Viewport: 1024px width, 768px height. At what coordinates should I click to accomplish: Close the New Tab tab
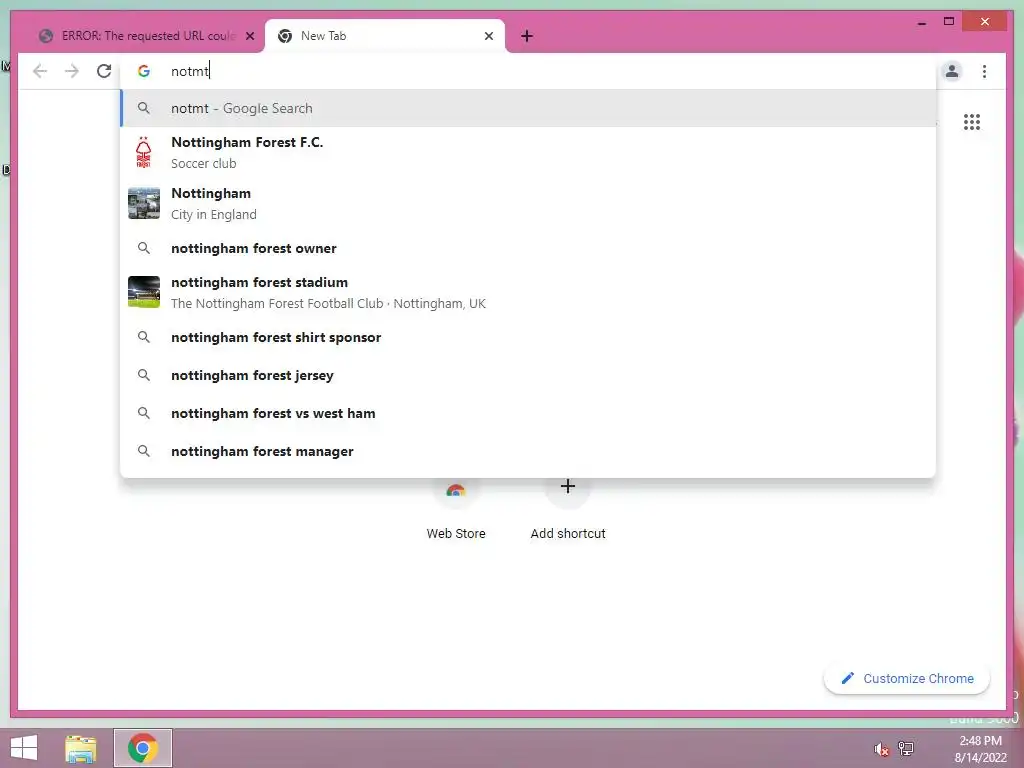488,37
